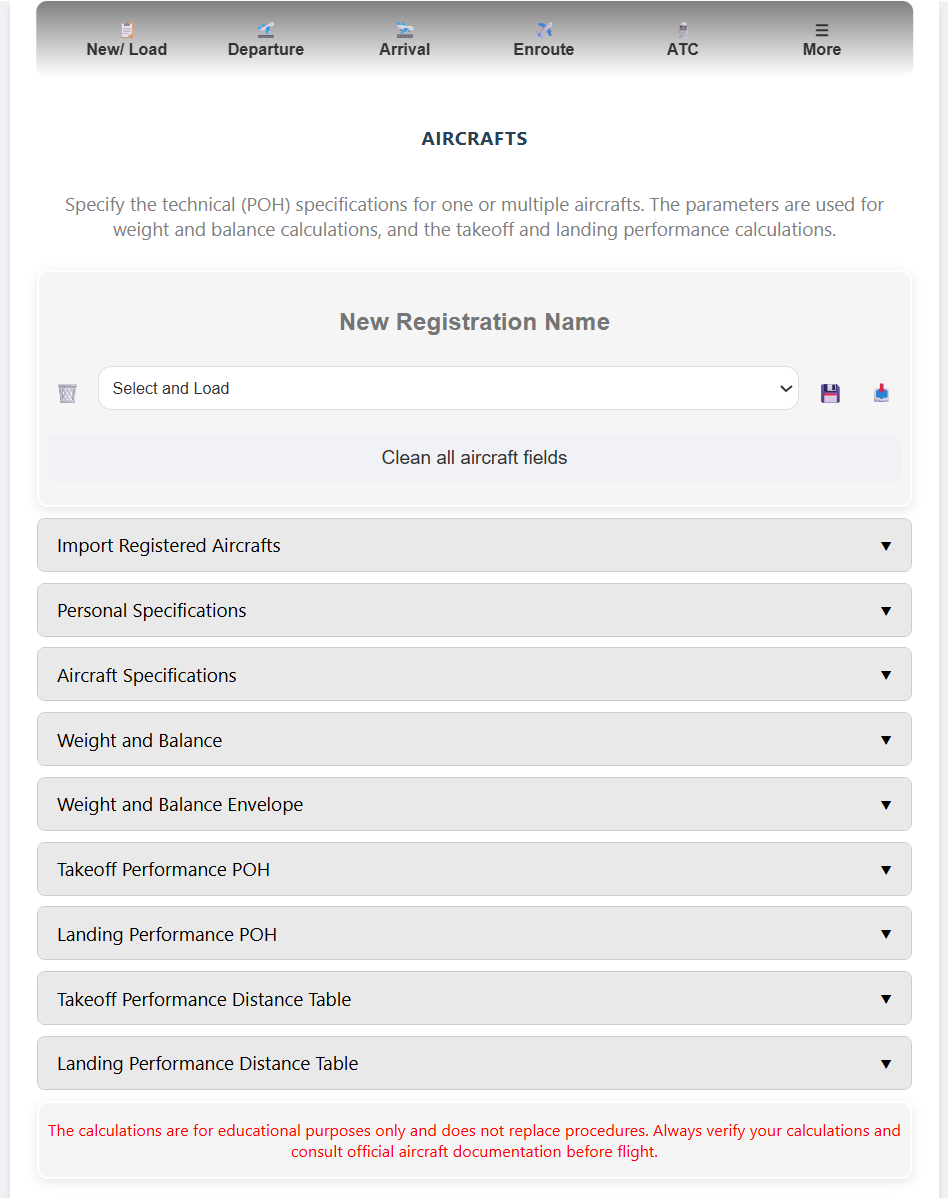Click the trash bin delete icon
This screenshot has height=1198, width=948.
click(67, 393)
